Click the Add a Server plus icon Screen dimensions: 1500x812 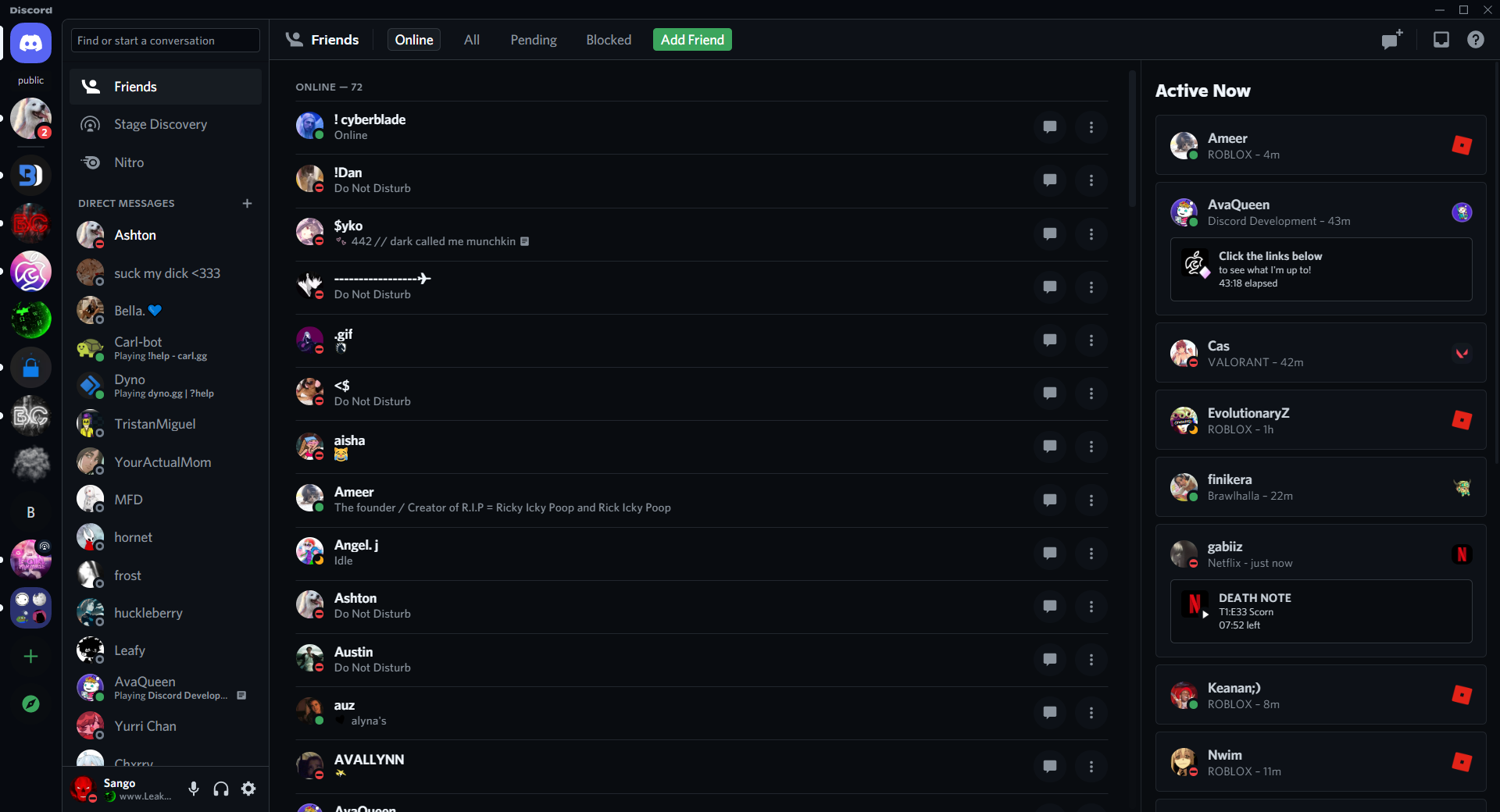coord(30,657)
